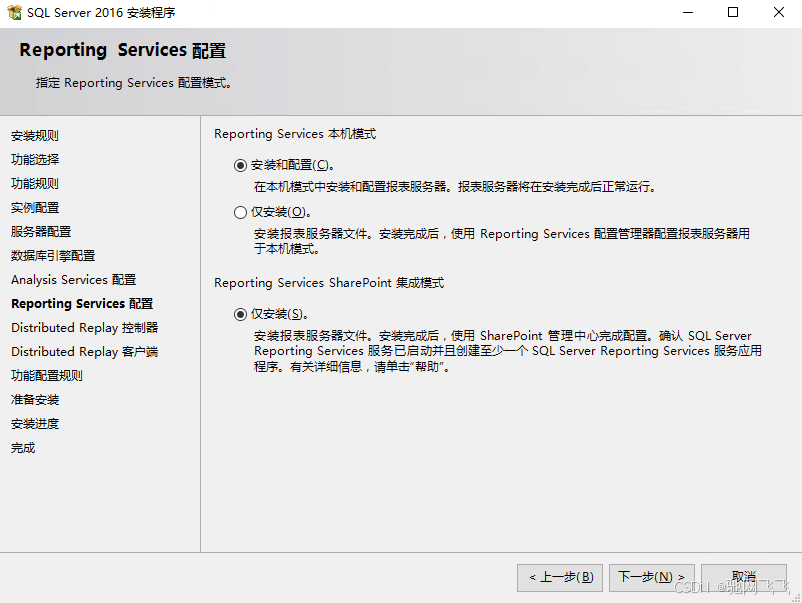This screenshot has height=603, width=802.
Task: Select Analysis Services 配置 in sidebar
Action: point(74,280)
